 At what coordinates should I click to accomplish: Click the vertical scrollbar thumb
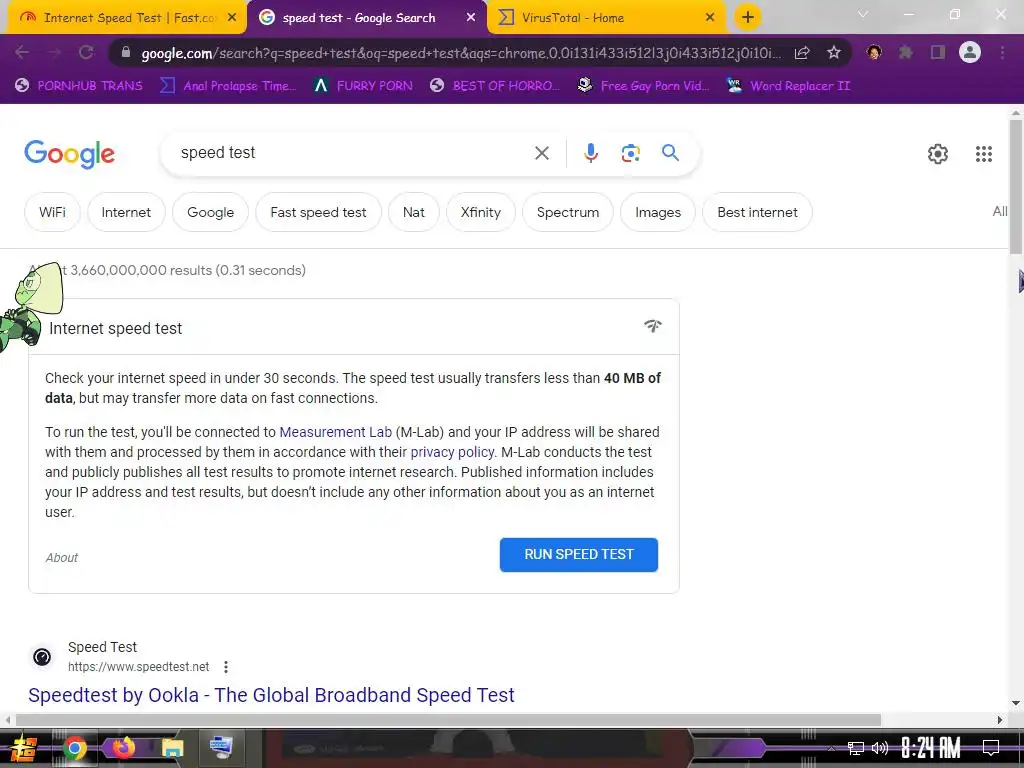[1016, 187]
